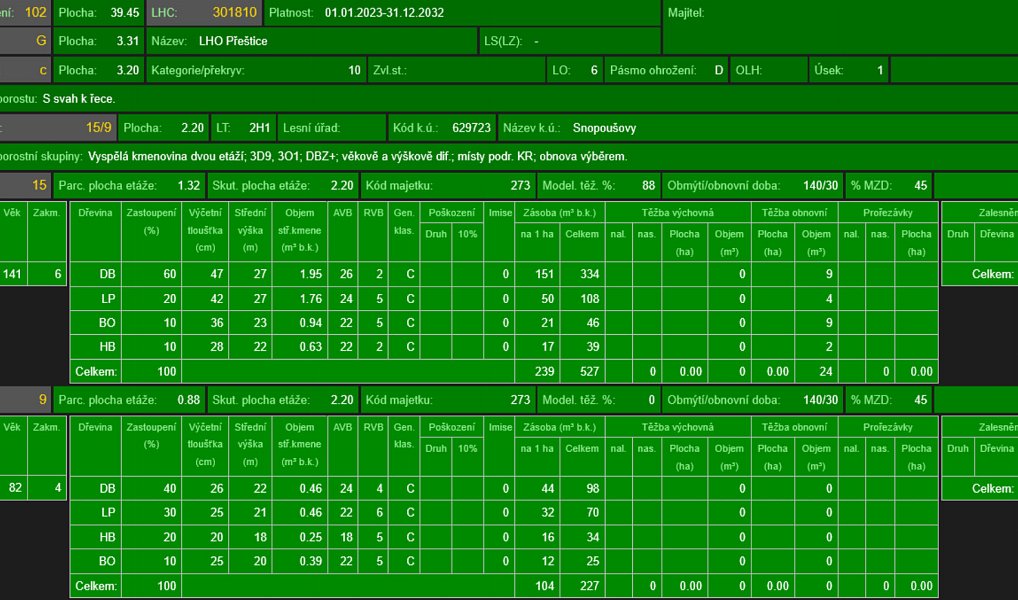Click the Majitel label

(x=686, y=12)
